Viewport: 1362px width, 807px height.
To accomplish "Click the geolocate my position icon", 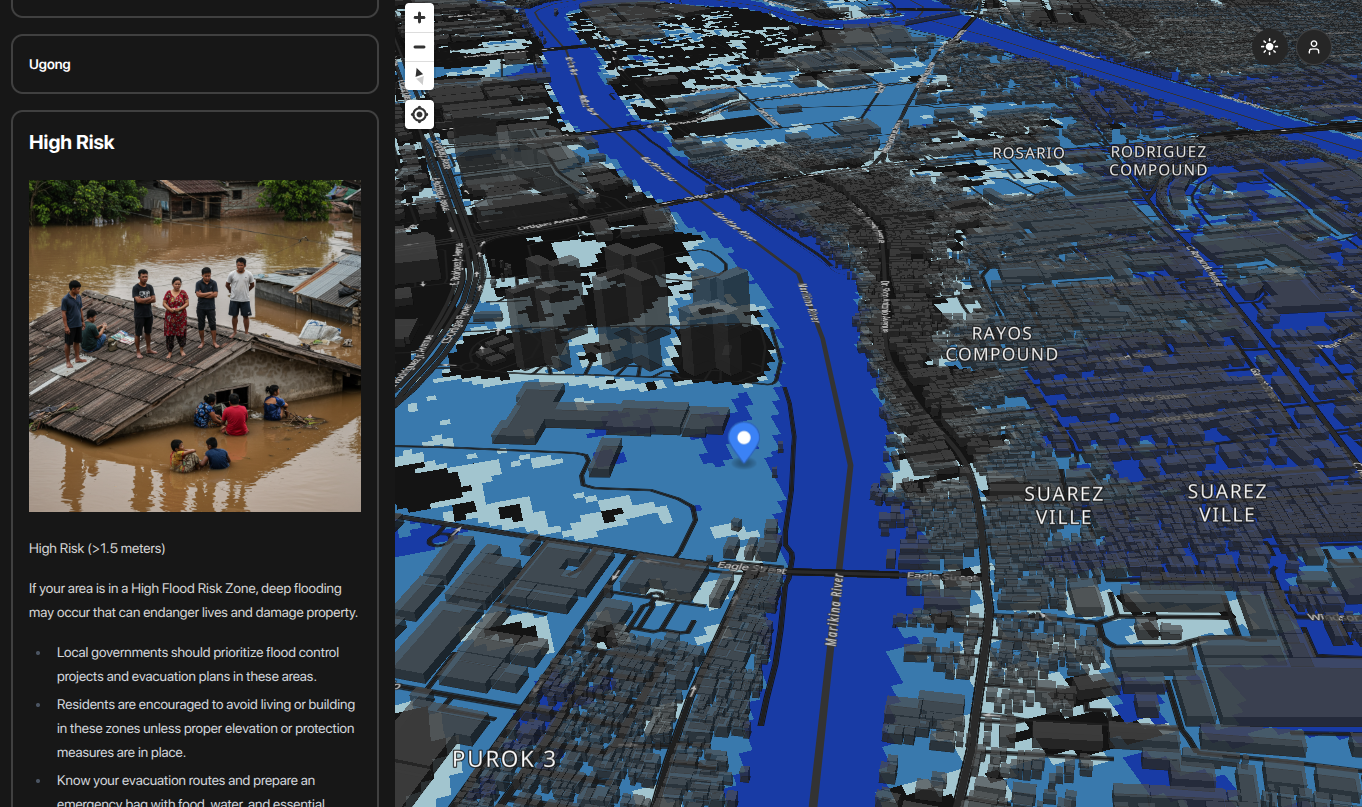I will pos(419,113).
